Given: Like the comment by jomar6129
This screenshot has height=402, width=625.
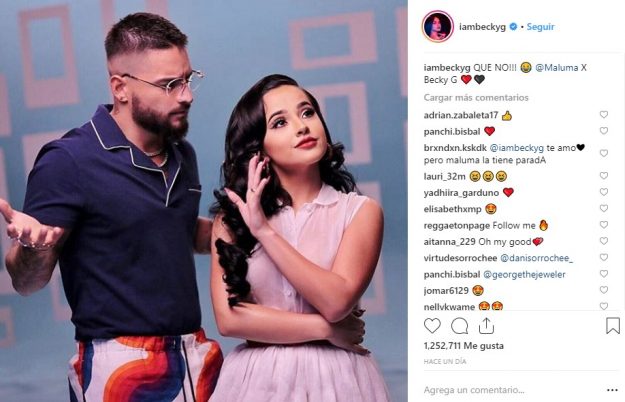Looking at the screenshot, I should point(604,290).
